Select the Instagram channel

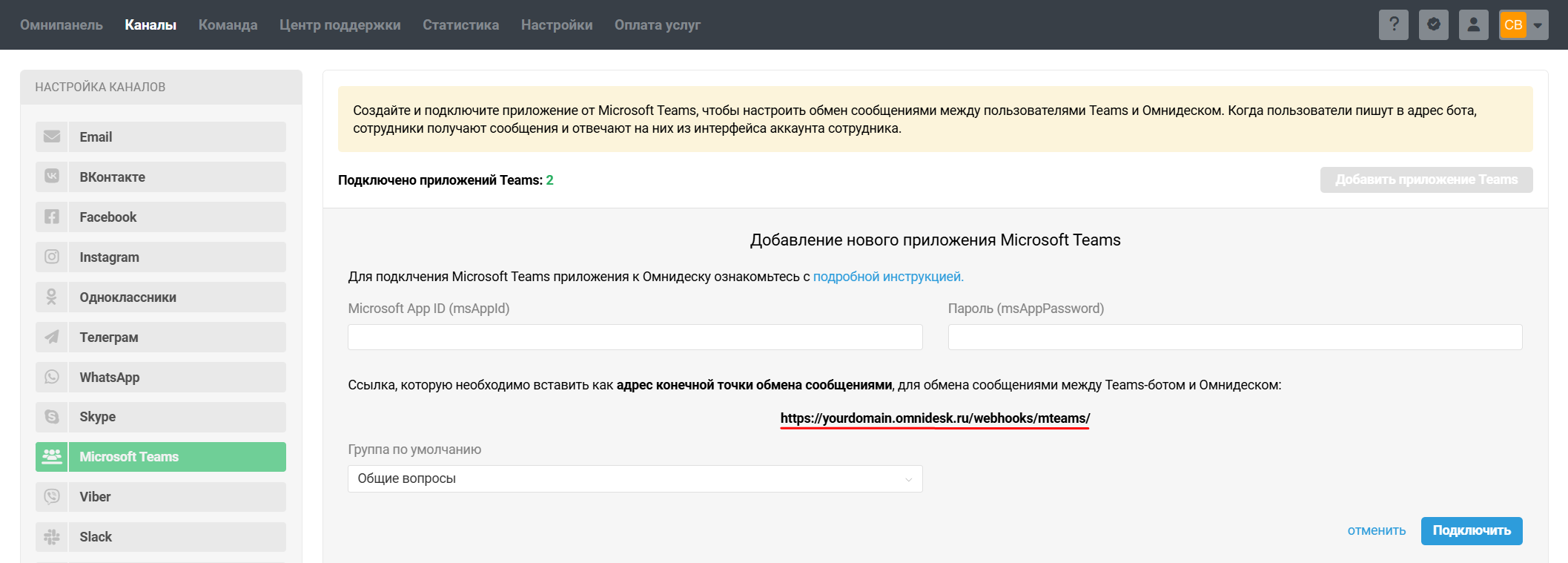[x=161, y=257]
